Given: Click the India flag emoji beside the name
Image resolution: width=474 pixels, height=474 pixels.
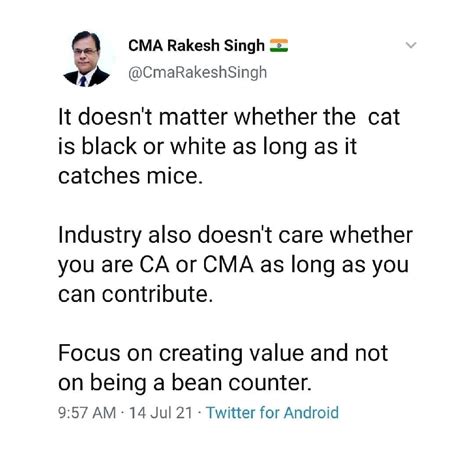Looking at the screenshot, I should tap(279, 46).
